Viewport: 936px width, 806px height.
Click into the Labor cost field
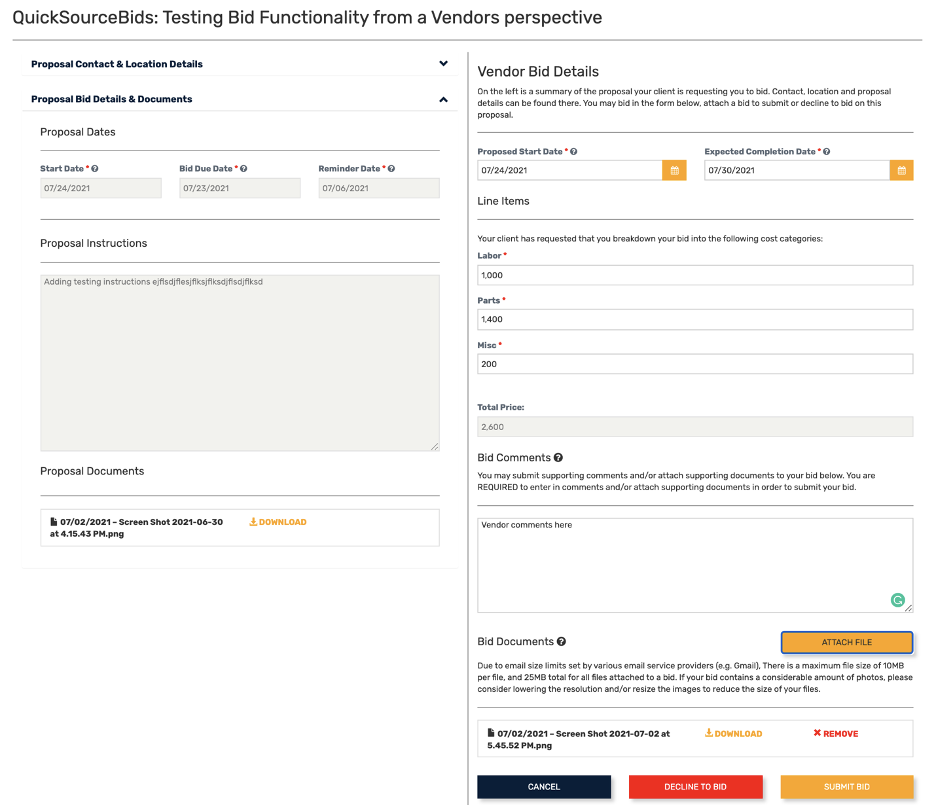click(695, 275)
